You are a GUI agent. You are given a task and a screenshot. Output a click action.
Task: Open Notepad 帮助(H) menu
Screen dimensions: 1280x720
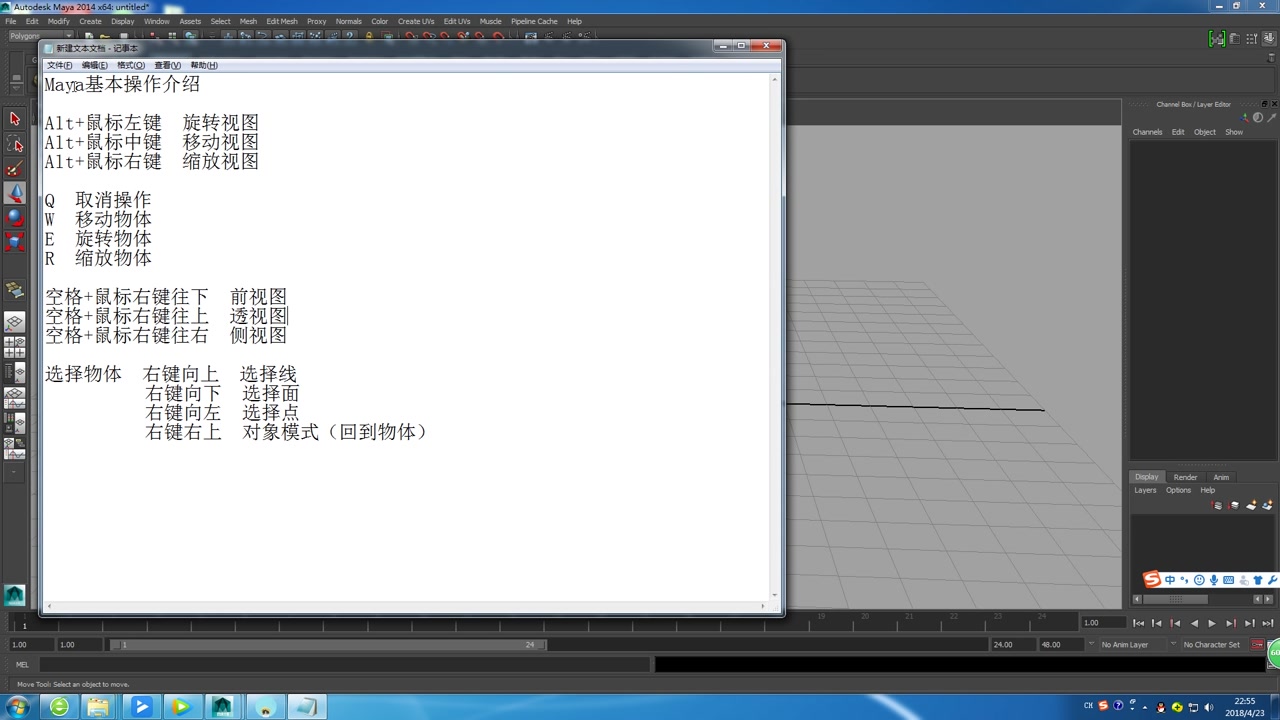pyautogui.click(x=204, y=65)
